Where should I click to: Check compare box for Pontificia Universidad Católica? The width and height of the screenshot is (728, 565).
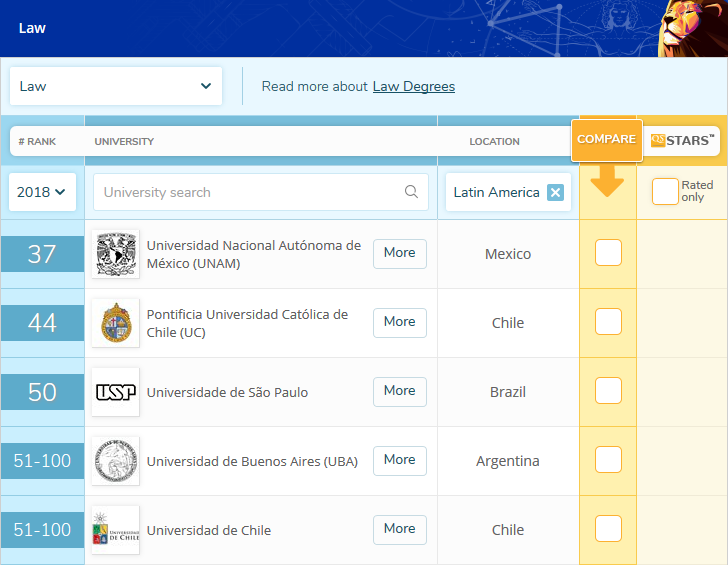point(608,321)
